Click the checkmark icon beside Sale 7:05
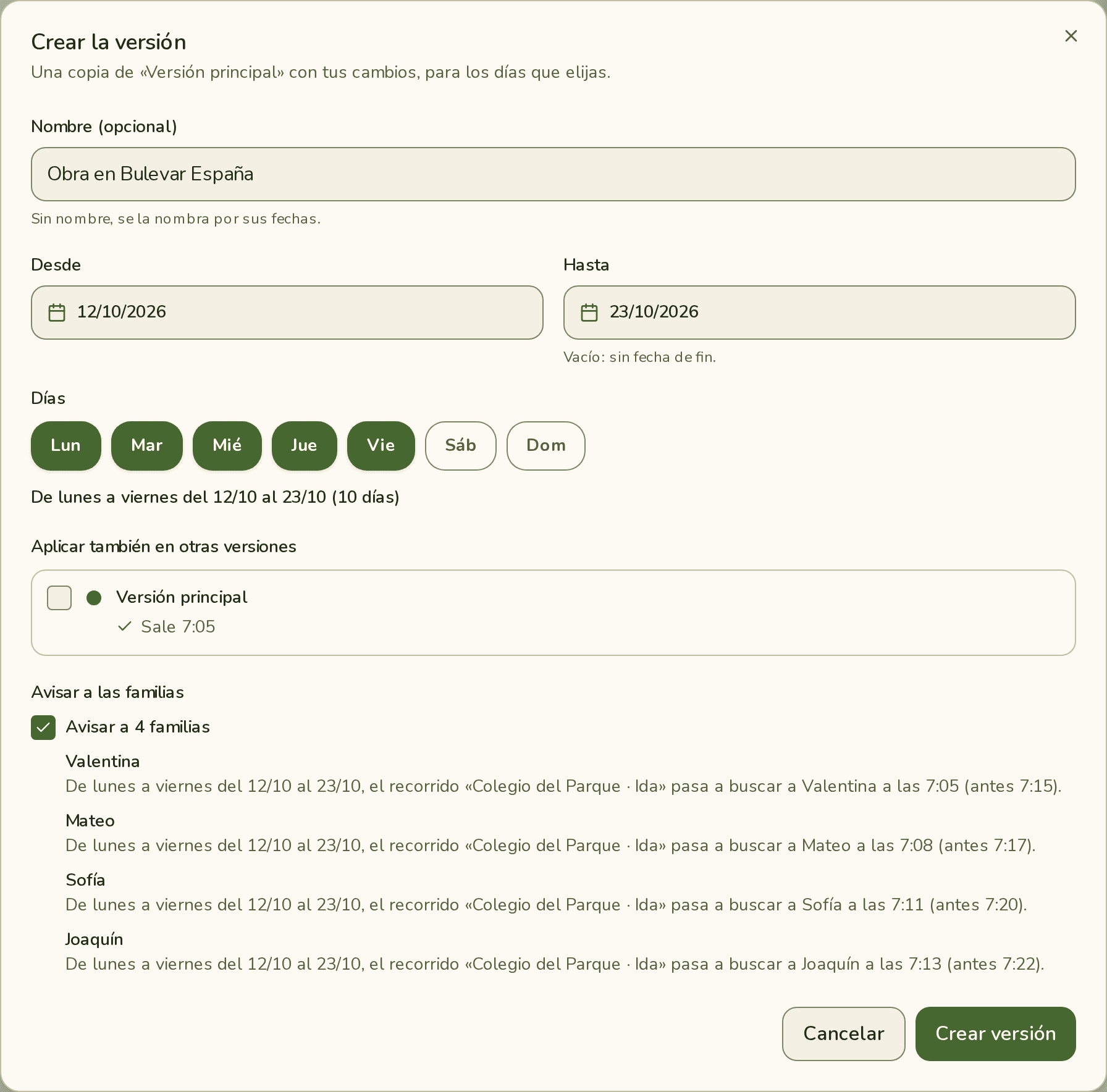 pos(125,626)
